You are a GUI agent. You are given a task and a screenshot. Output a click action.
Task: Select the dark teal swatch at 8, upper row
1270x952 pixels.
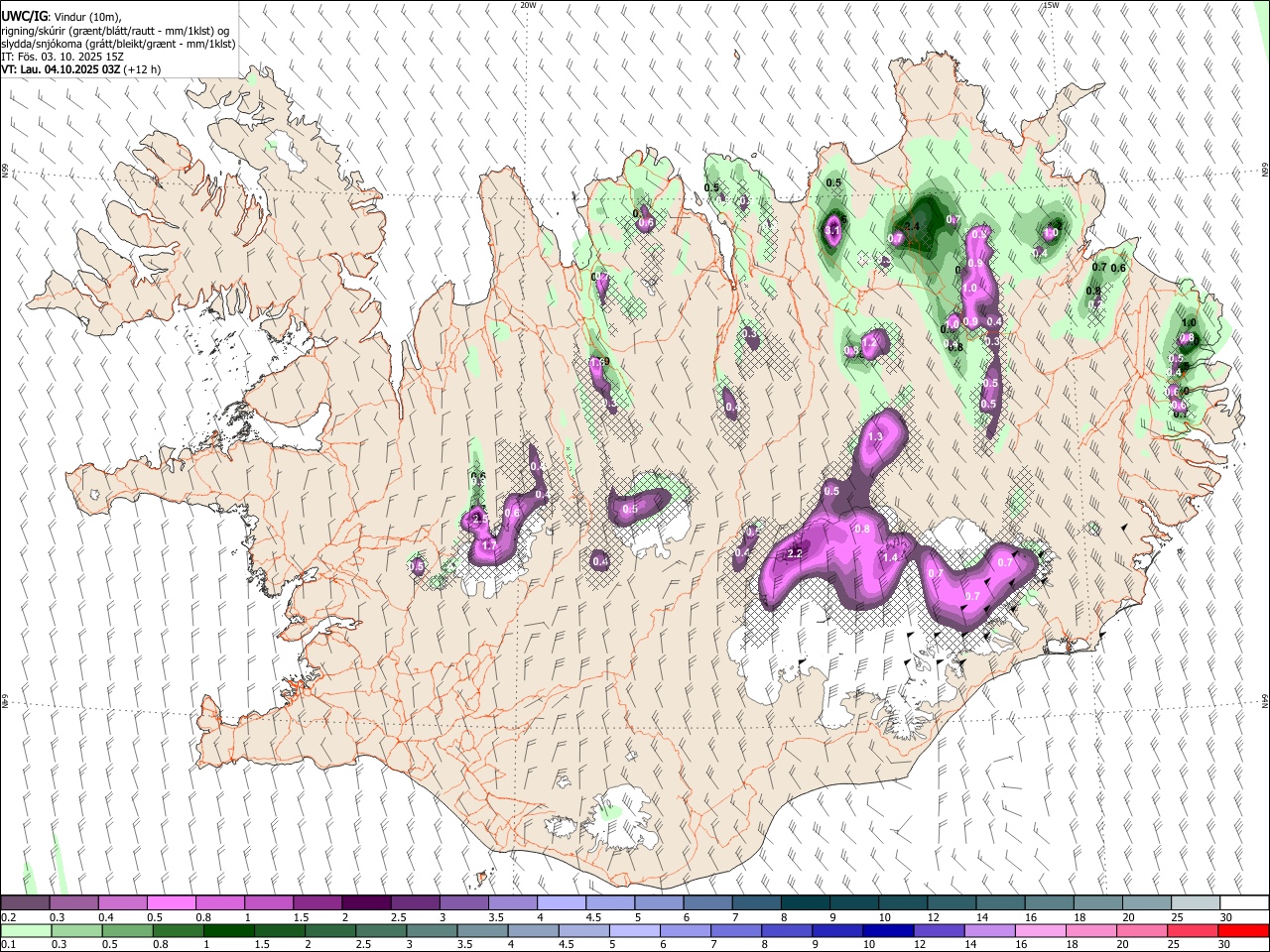pyautogui.click(x=805, y=902)
